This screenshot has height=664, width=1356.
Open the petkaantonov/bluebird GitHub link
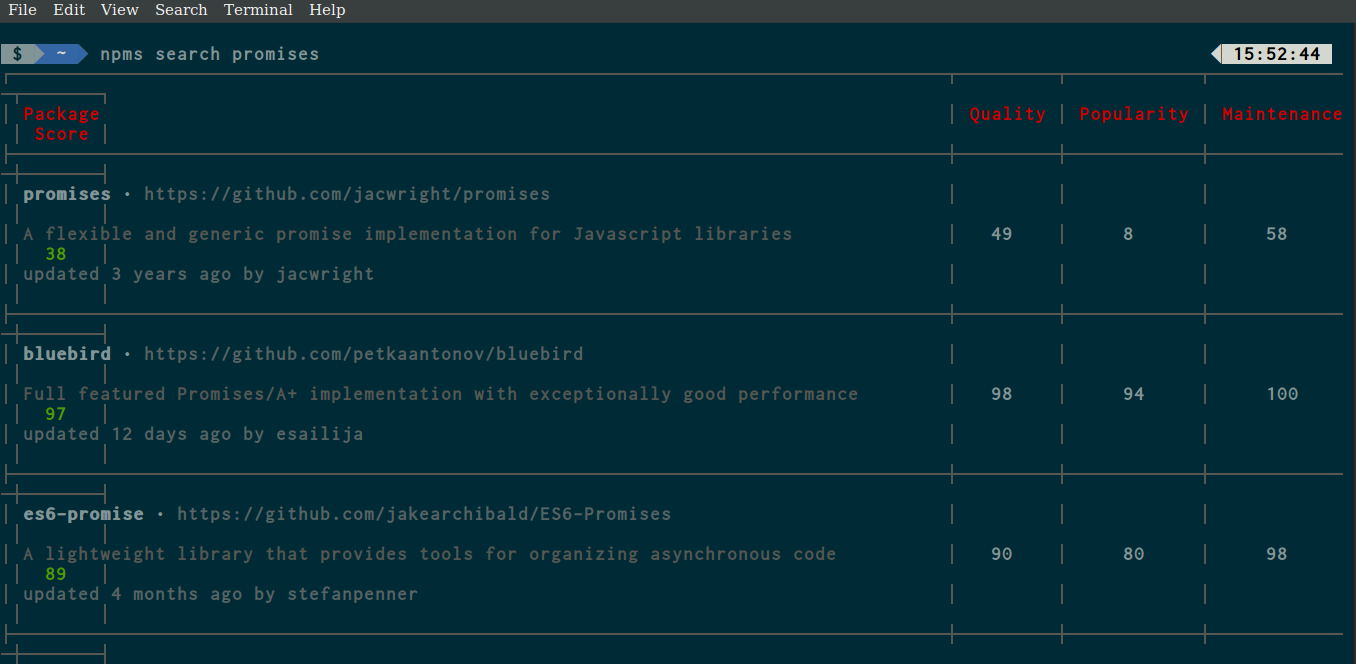pyautogui.click(x=363, y=354)
